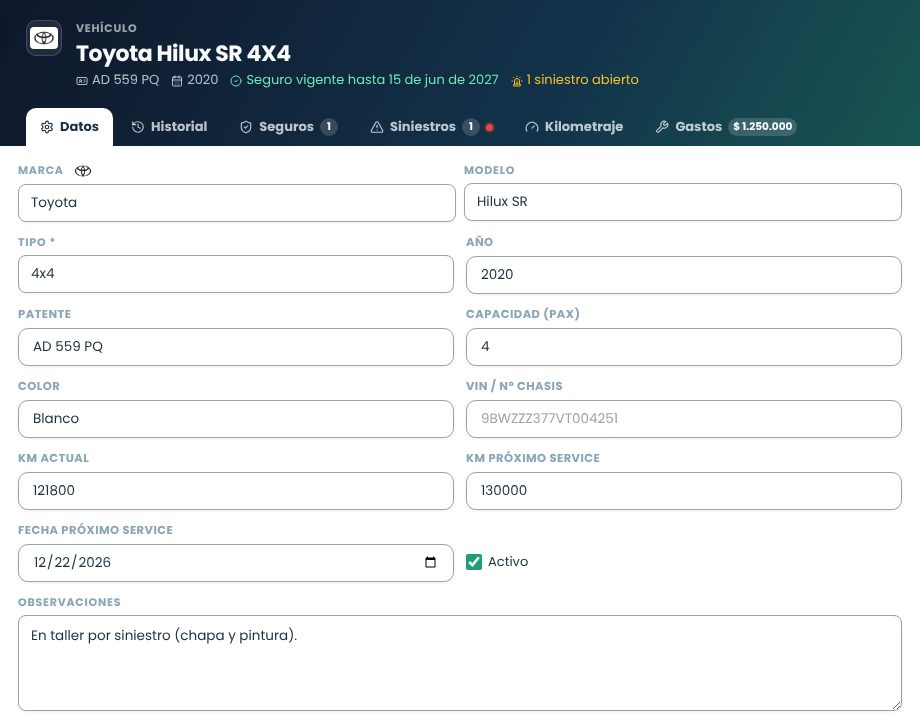920x720 pixels.
Task: Click the Km próximo service field 130000
Action: (684, 491)
